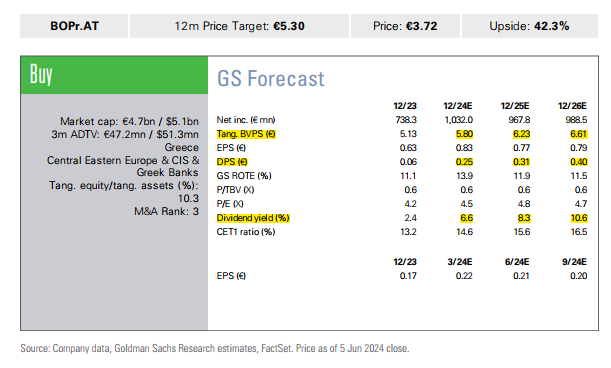Image resolution: width=611 pixels, height=368 pixels.
Task: Select the highlighted Tang. BVPS row label
Action: (x=246, y=134)
